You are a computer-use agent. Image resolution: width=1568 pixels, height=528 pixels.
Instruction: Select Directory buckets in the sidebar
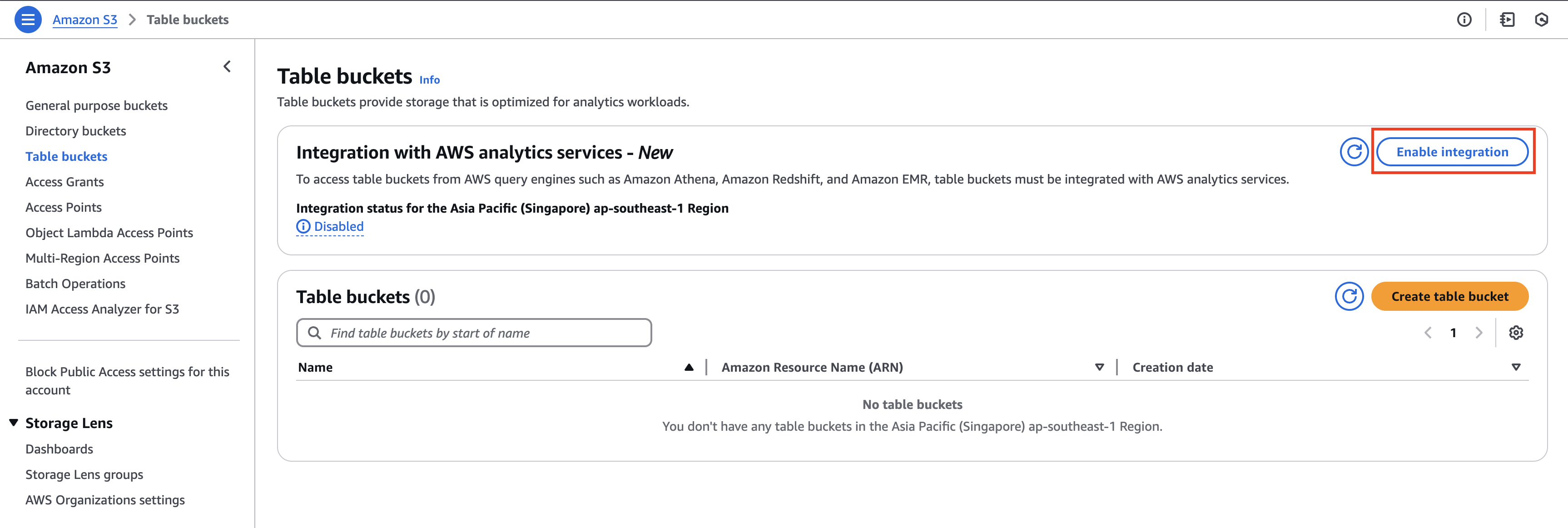pyautogui.click(x=75, y=130)
